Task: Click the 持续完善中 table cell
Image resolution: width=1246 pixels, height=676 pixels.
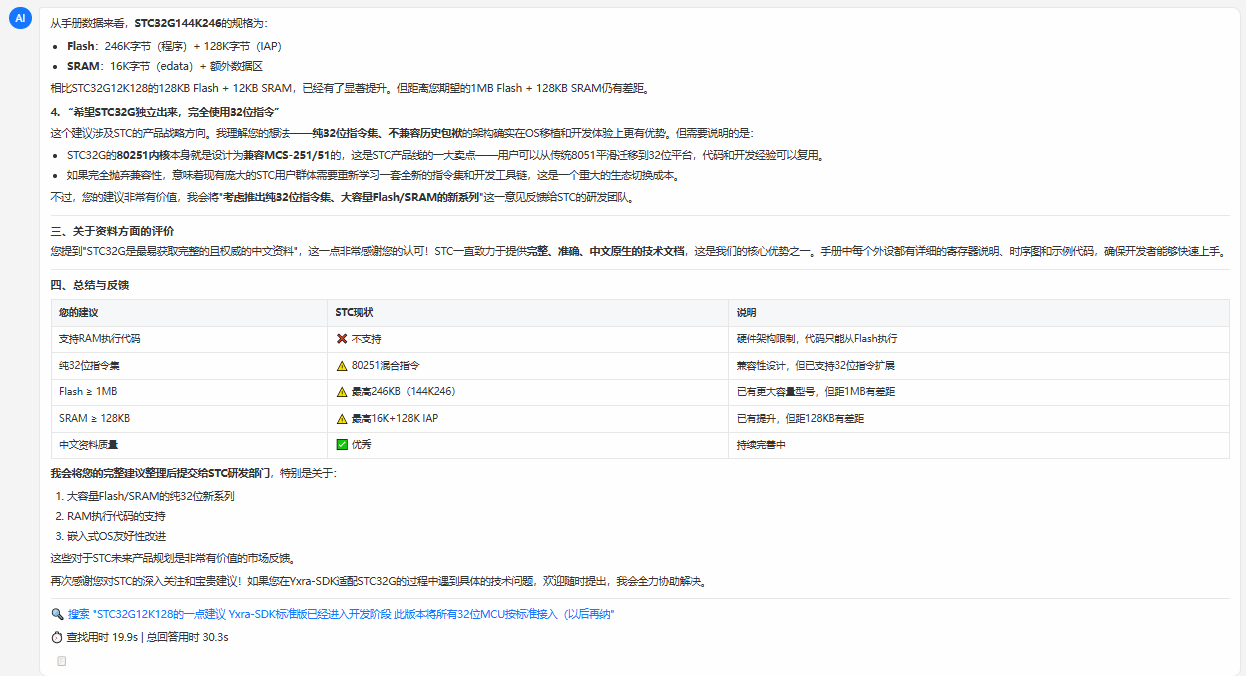Action: point(979,444)
